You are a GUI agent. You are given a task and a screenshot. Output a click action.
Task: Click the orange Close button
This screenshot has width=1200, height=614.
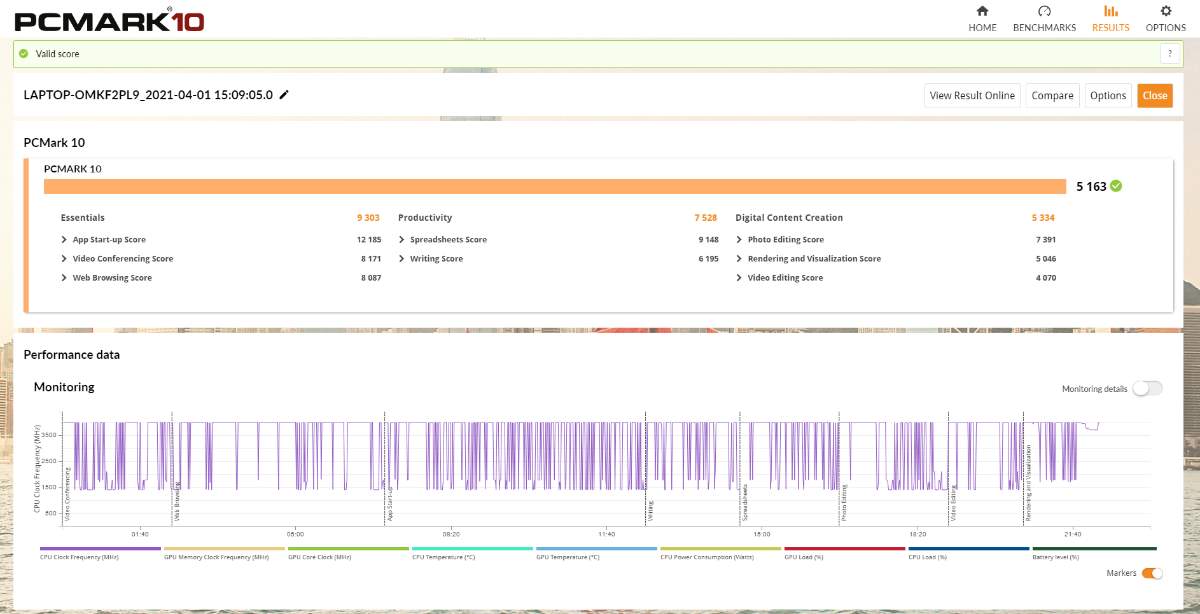click(x=1154, y=96)
